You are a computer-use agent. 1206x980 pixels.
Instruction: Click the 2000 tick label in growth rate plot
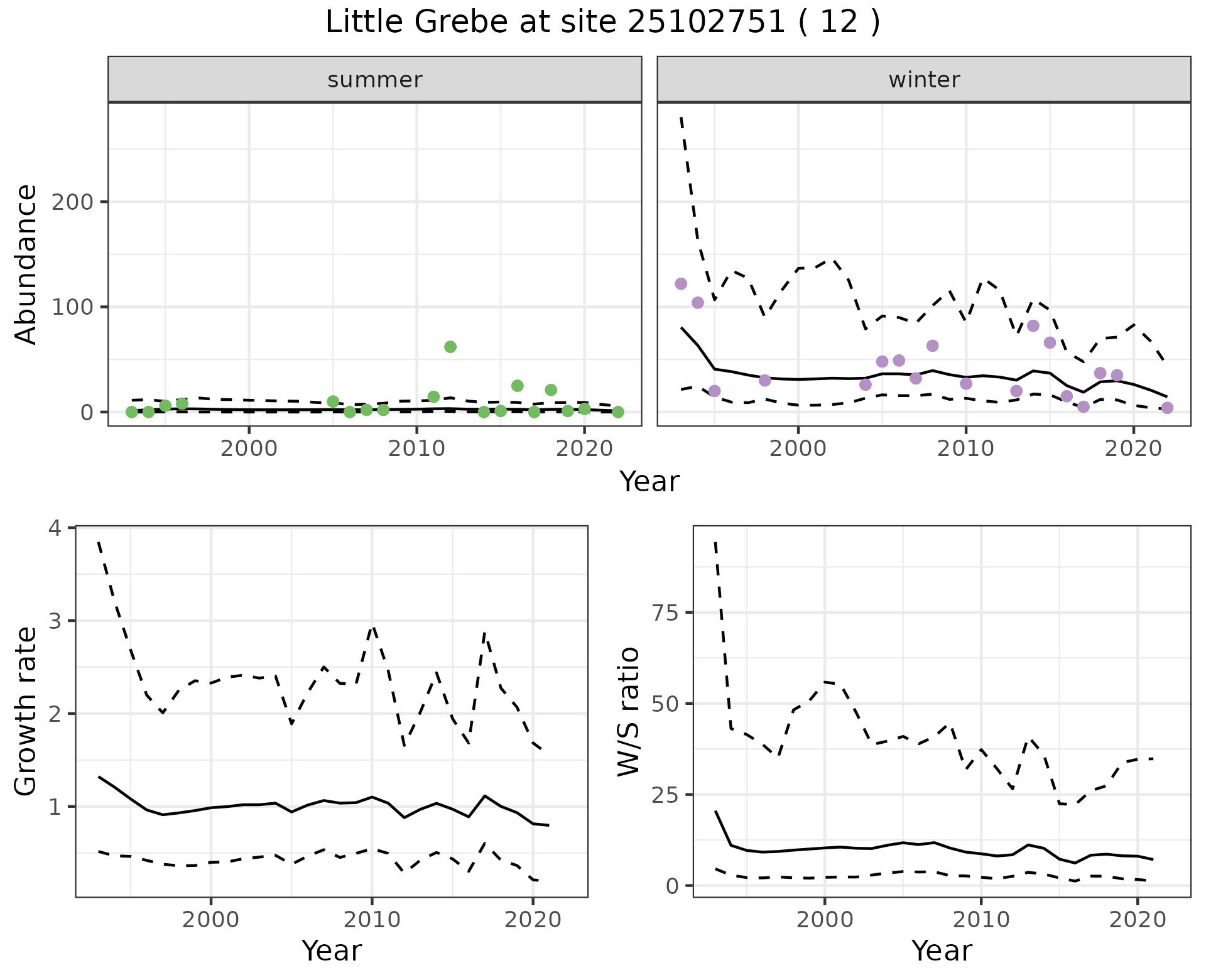coord(211,920)
